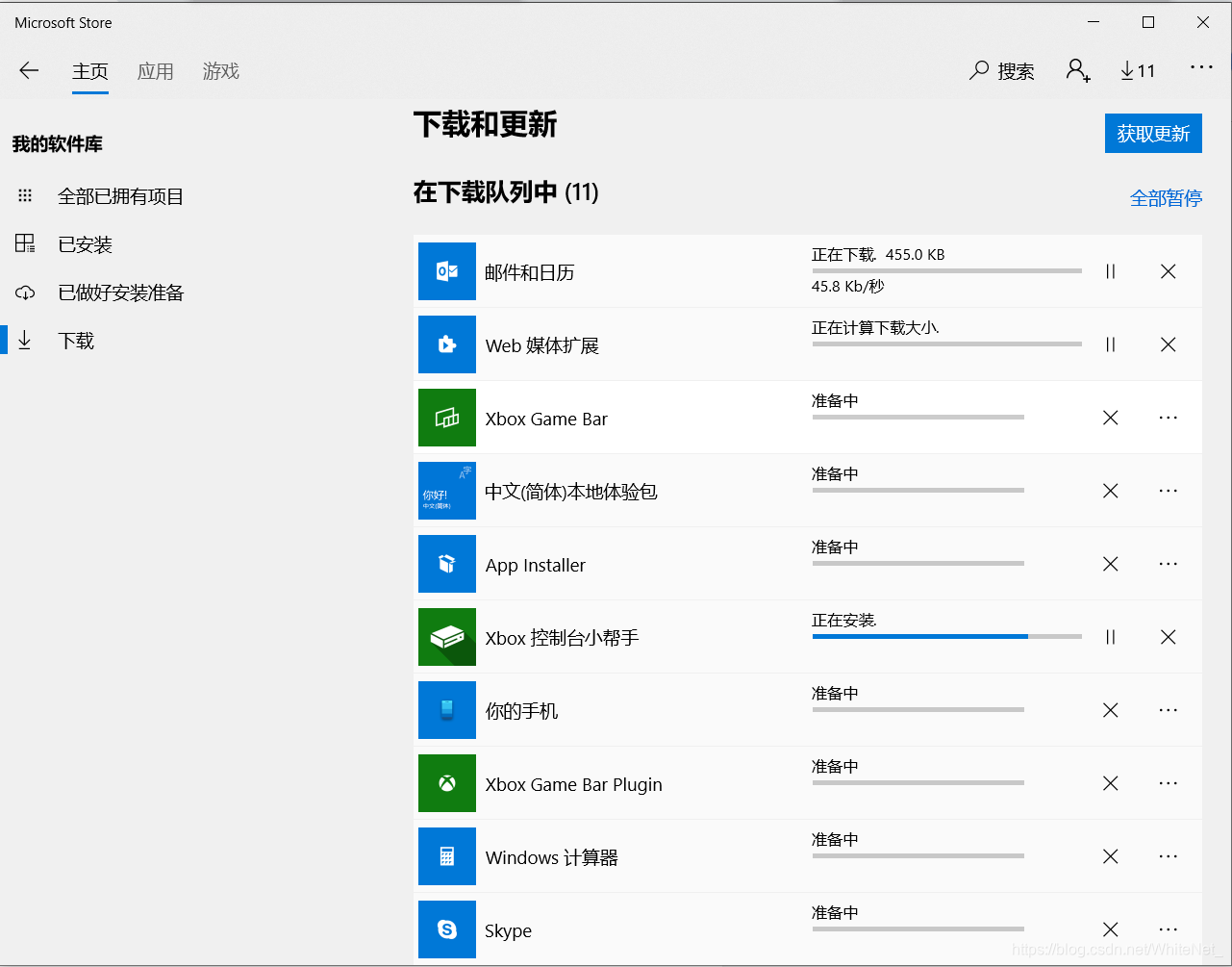
Task: Cancel the Xbox Game Bar download
Action: click(1111, 418)
